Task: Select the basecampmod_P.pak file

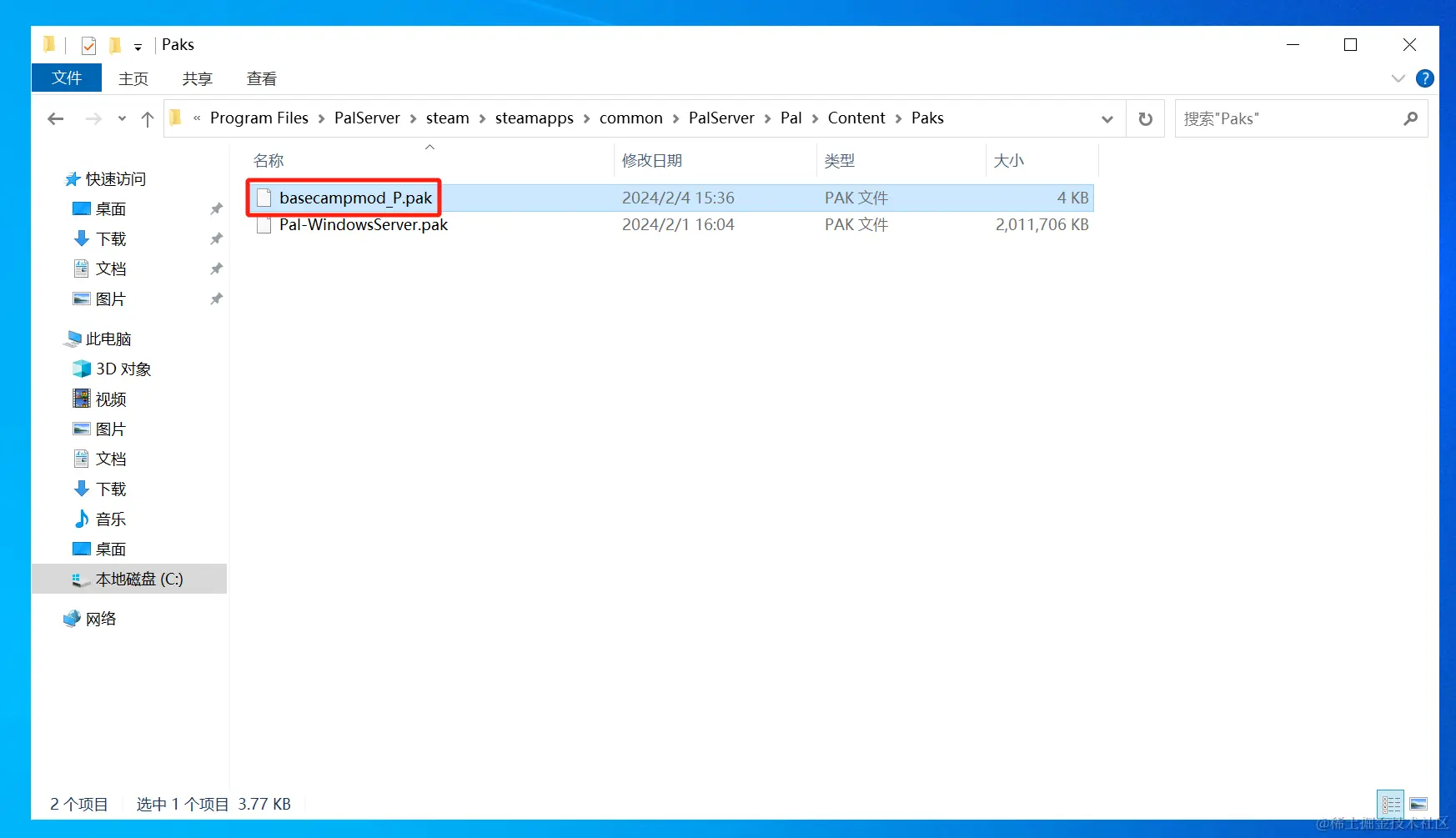Action: coord(670,198)
